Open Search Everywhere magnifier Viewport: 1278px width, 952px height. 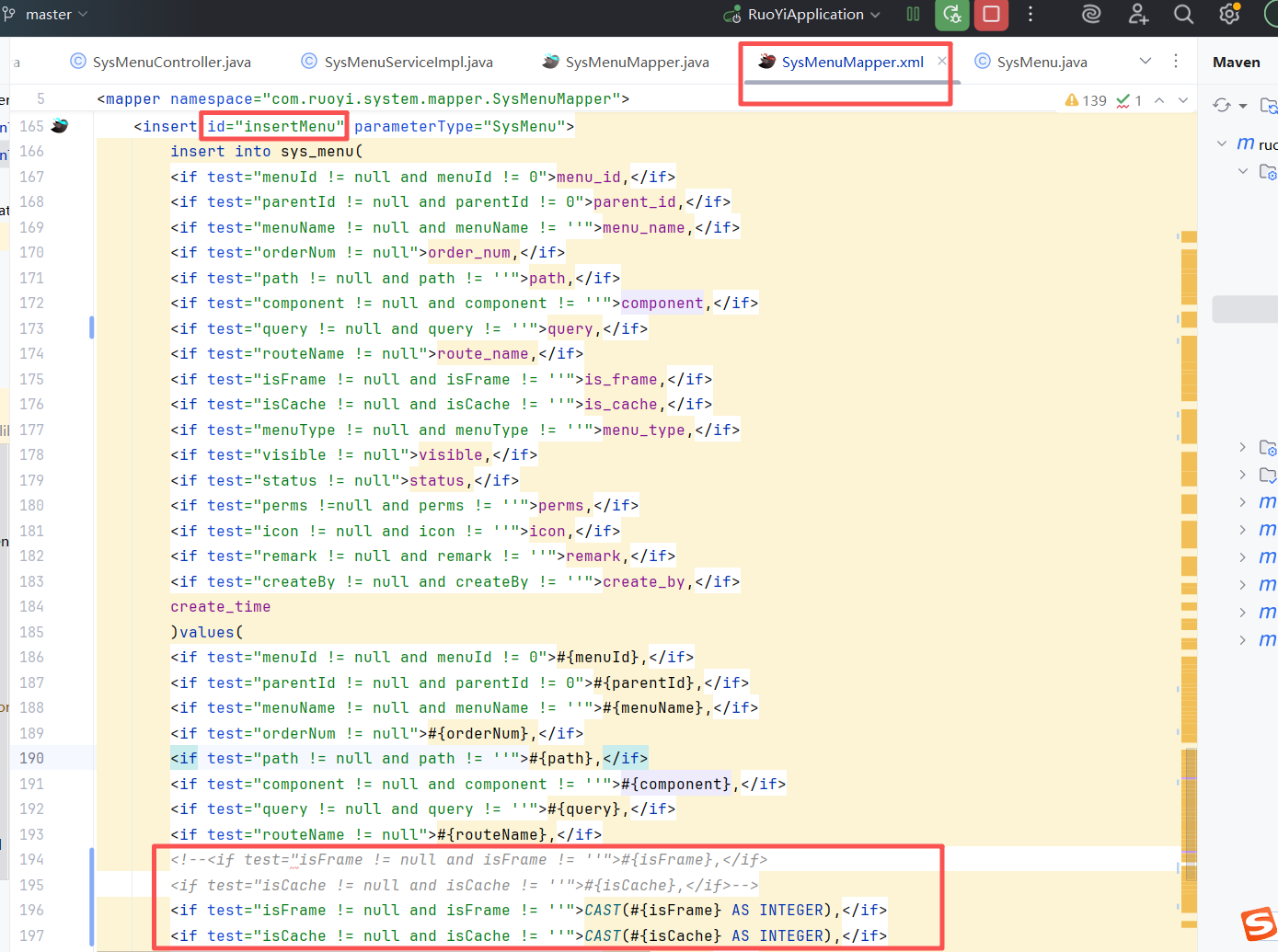[x=1184, y=14]
